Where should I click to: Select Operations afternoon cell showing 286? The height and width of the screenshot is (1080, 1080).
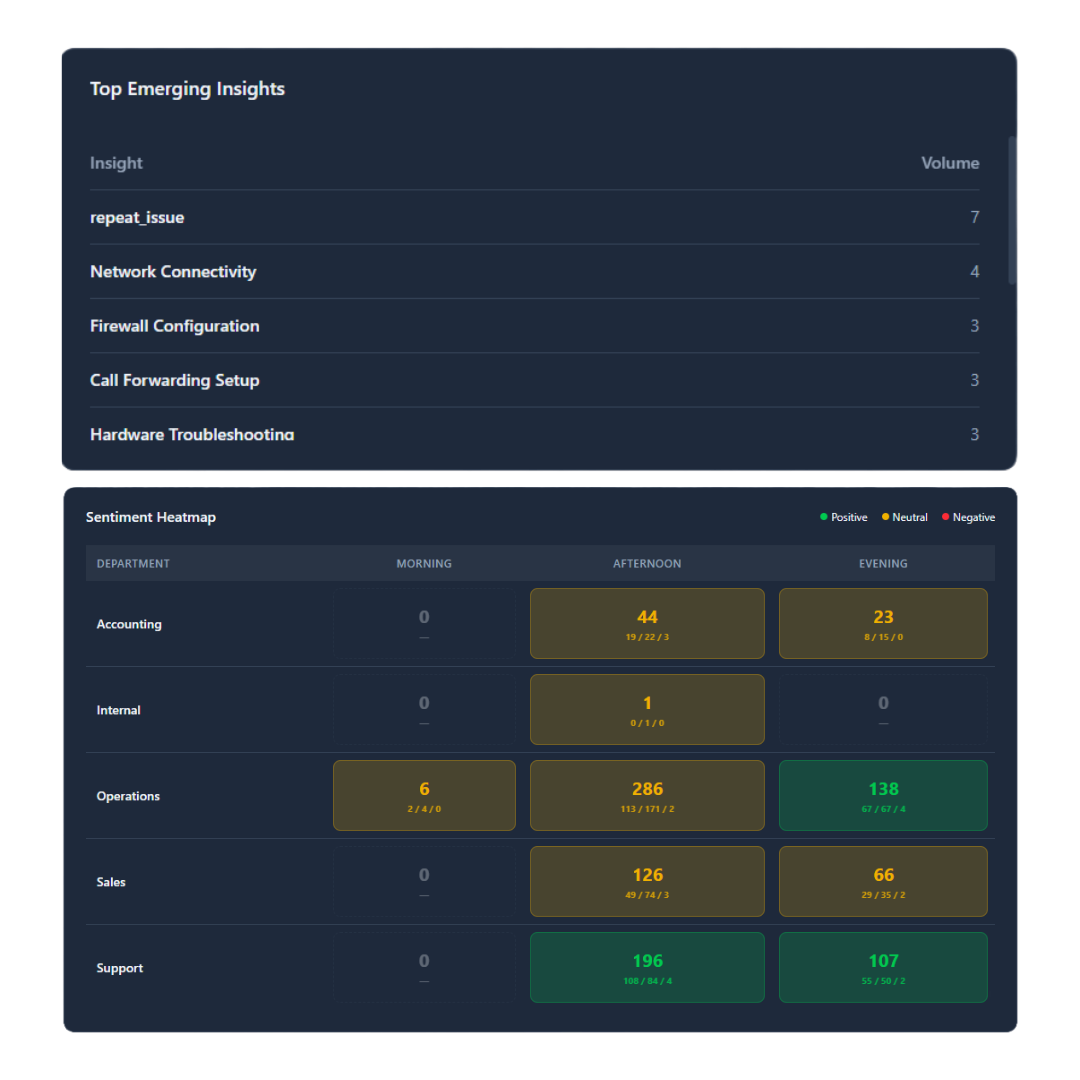point(647,796)
